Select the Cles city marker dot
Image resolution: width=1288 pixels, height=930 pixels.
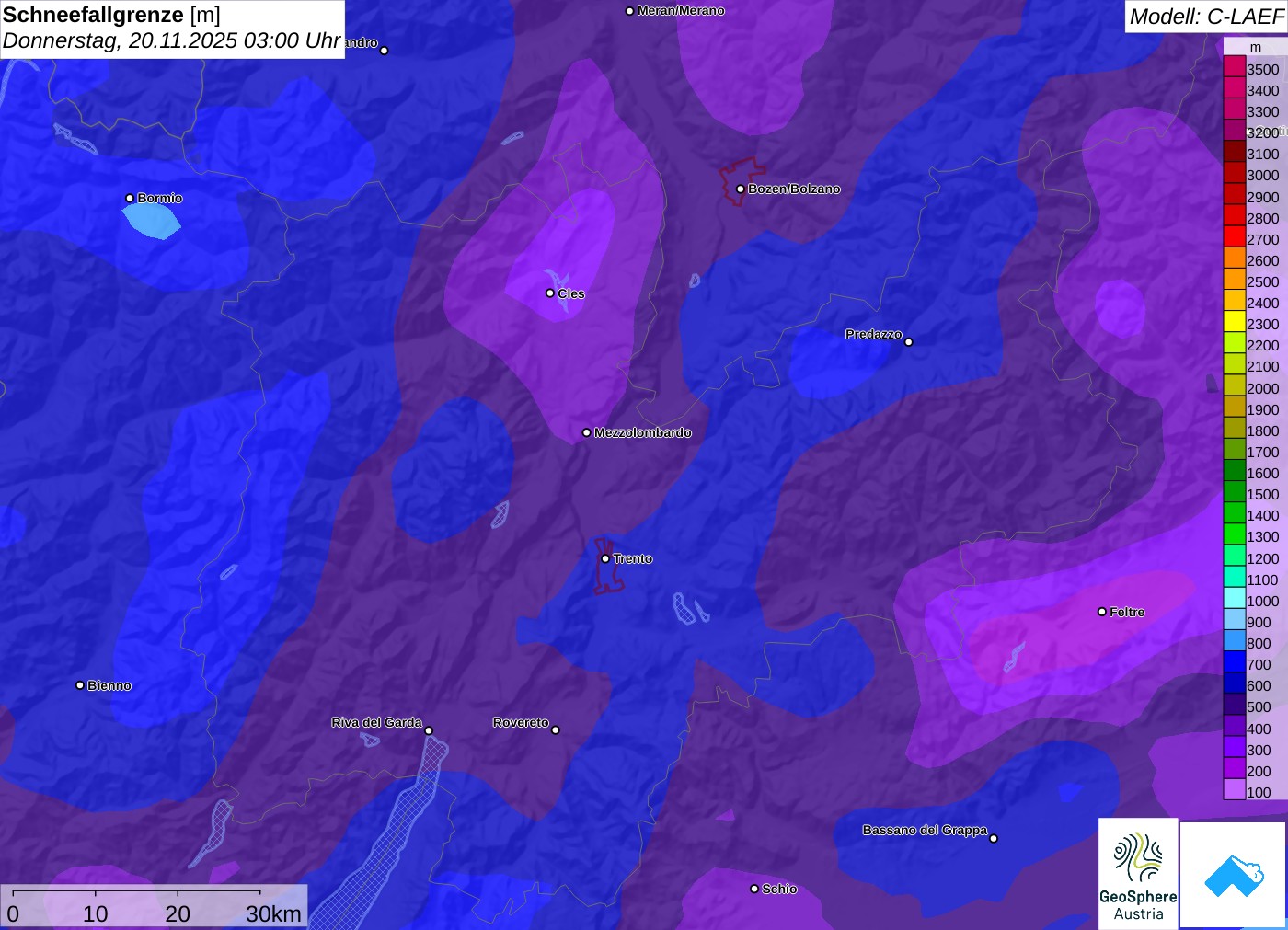click(550, 293)
